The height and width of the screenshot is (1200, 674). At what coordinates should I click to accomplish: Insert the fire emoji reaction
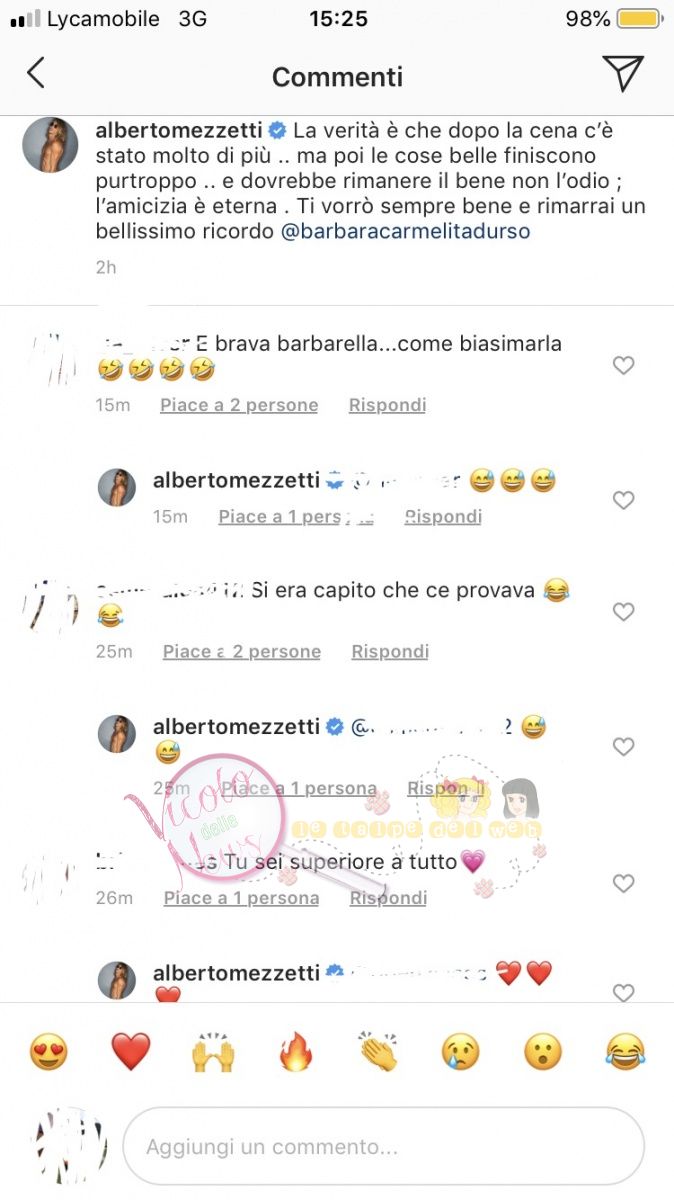pyautogui.click(x=296, y=1052)
